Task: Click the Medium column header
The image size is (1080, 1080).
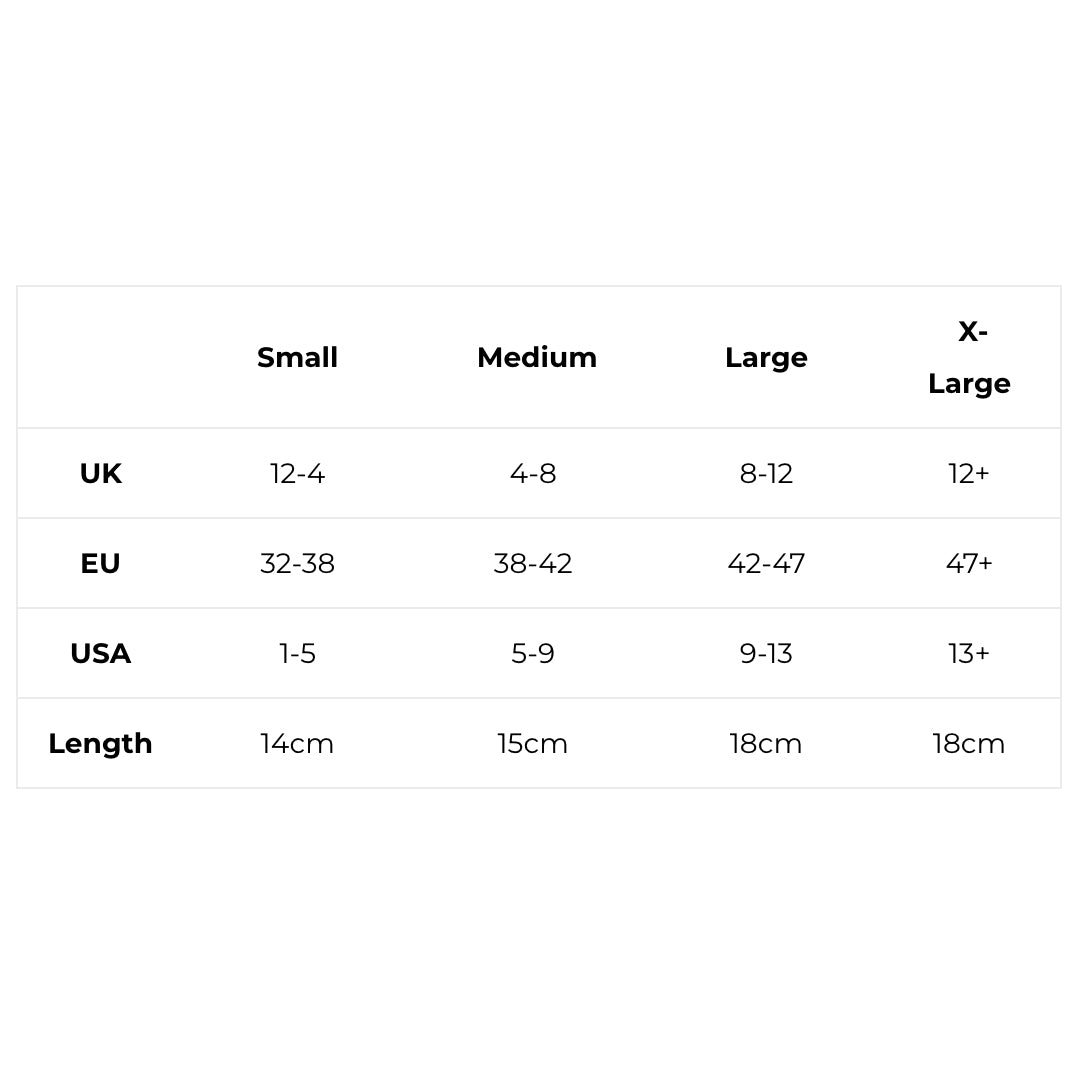Action: (536, 357)
